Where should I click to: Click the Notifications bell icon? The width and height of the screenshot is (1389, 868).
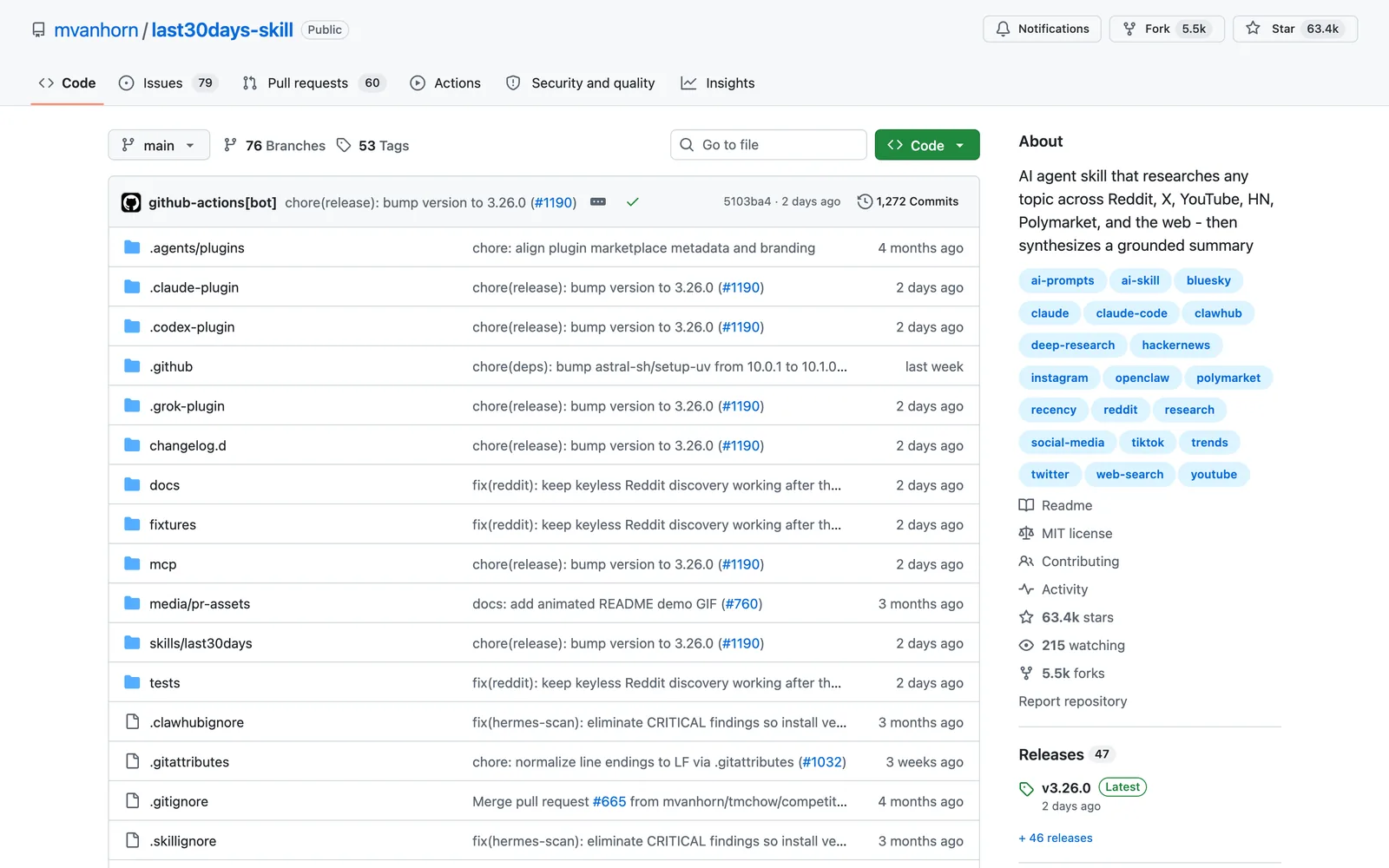coord(1003,29)
